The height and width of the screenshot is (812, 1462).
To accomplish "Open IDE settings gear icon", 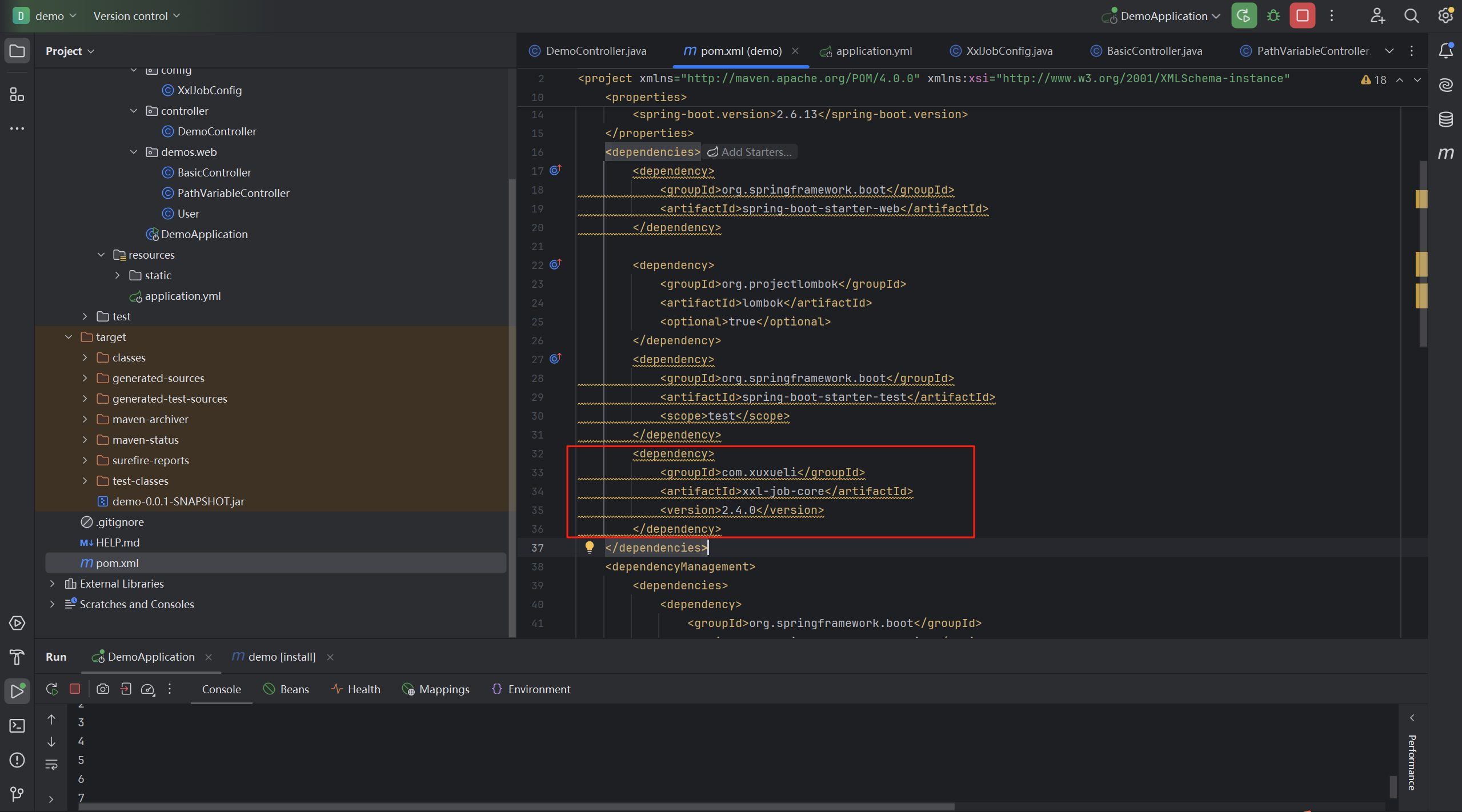I will 1445,15.
